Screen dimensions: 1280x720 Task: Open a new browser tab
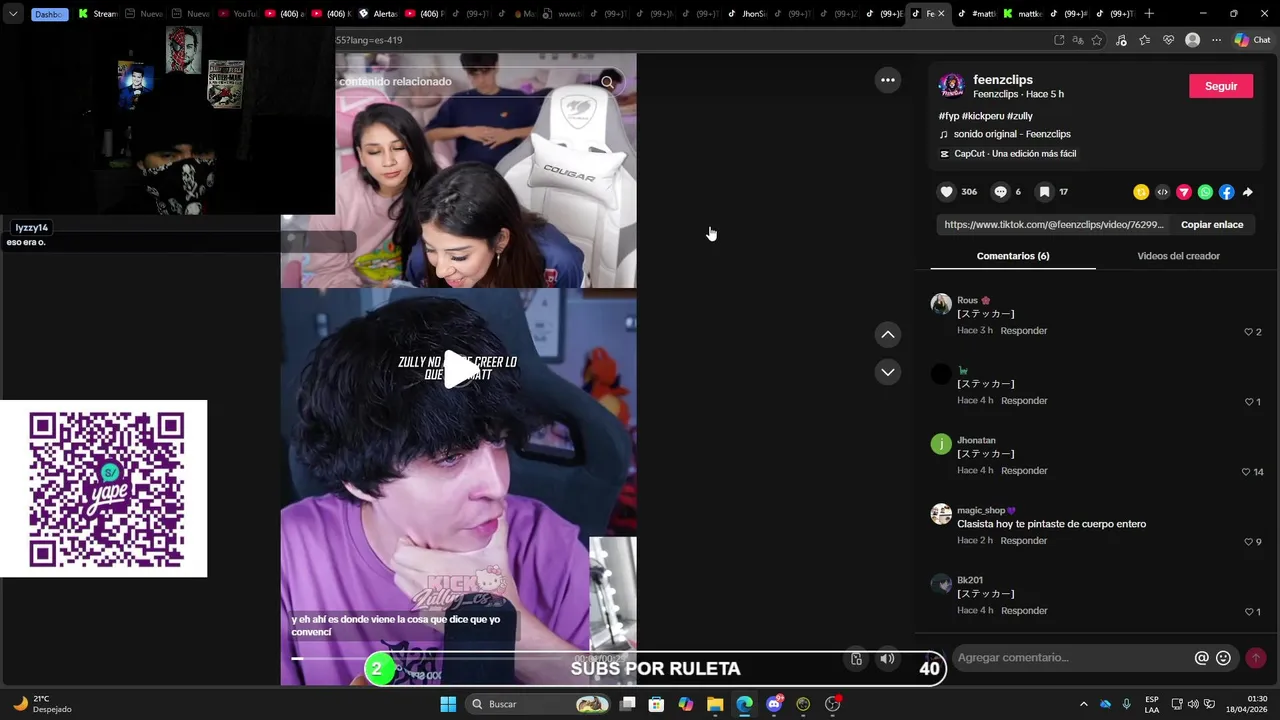[1149, 14]
